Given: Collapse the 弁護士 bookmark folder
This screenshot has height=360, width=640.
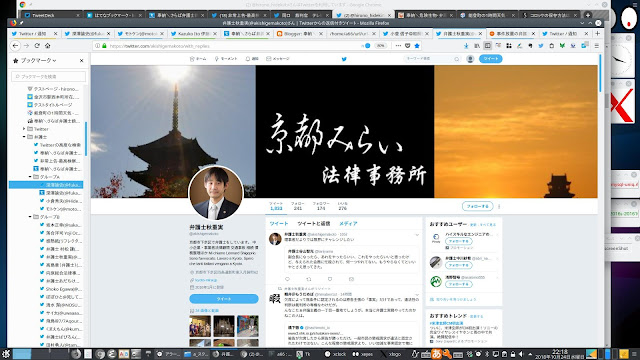Looking at the screenshot, I should click(x=24, y=137).
